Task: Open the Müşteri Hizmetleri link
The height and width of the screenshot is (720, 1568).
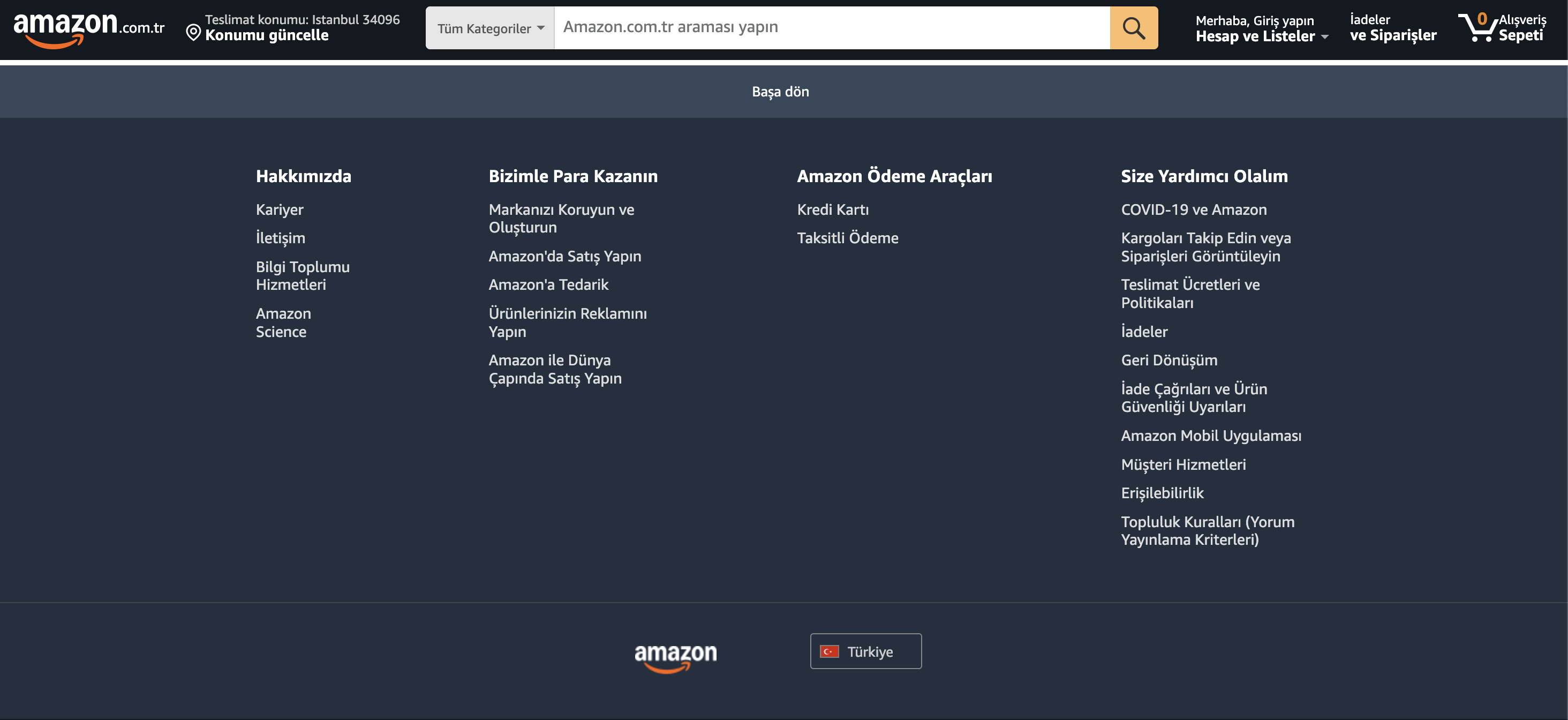Action: pyautogui.click(x=1183, y=464)
